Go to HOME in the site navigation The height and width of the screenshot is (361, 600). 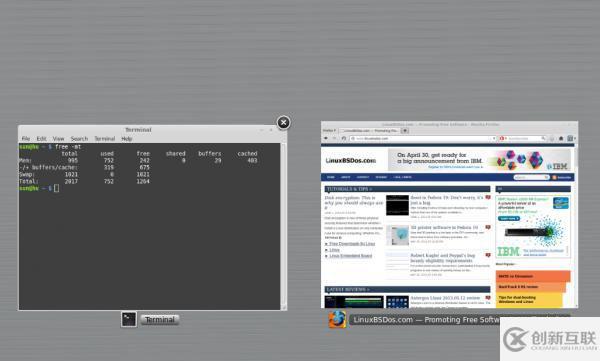331,177
